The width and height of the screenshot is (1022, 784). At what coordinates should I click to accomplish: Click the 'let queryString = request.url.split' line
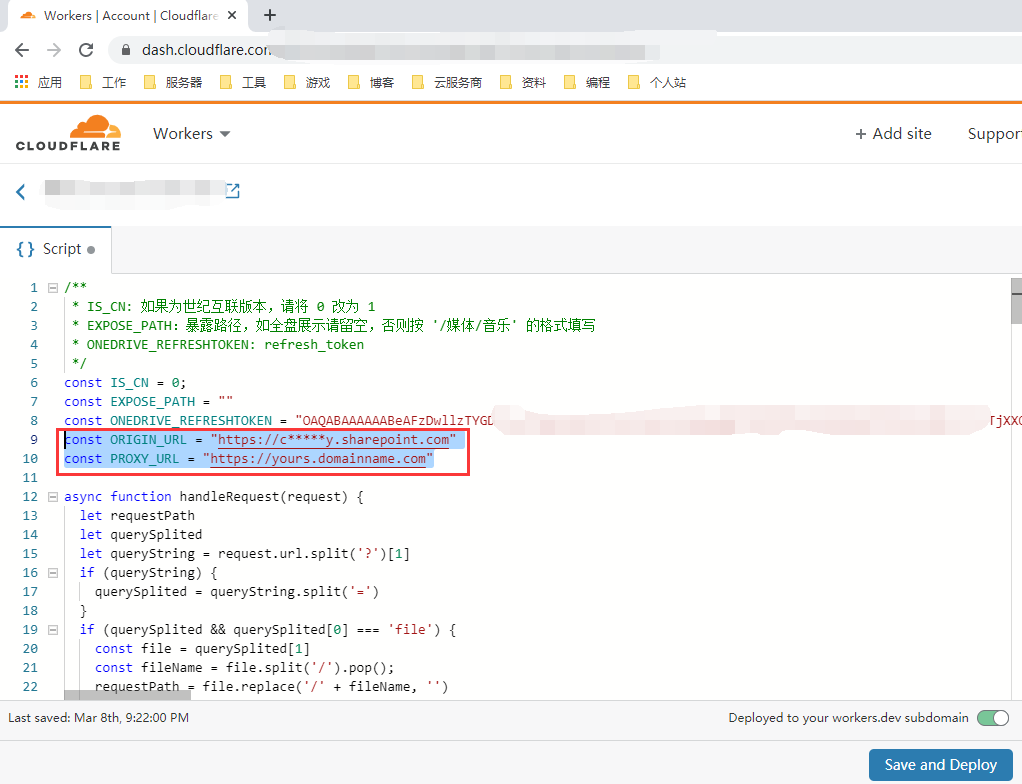point(244,553)
